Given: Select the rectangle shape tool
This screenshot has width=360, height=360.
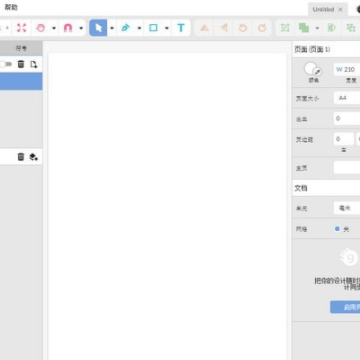Looking at the screenshot, I should point(153,28).
